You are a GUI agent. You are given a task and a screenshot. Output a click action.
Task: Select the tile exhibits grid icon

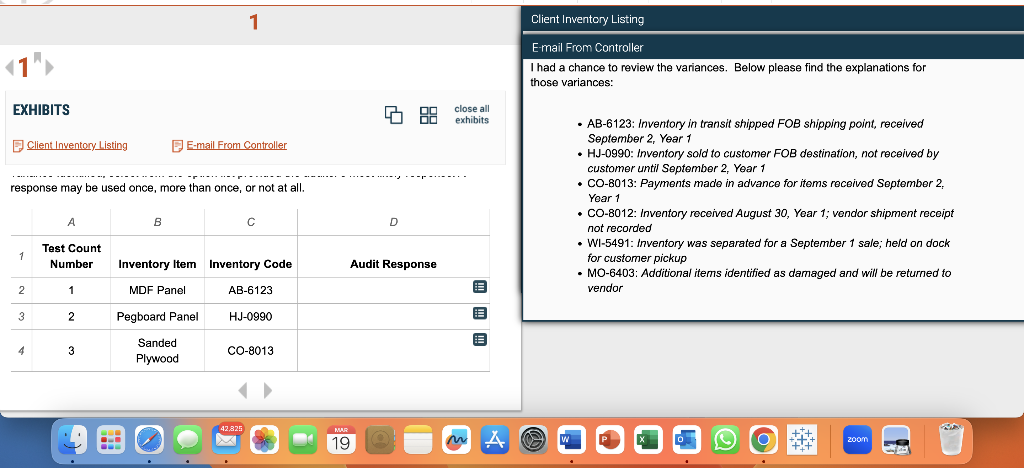click(428, 115)
